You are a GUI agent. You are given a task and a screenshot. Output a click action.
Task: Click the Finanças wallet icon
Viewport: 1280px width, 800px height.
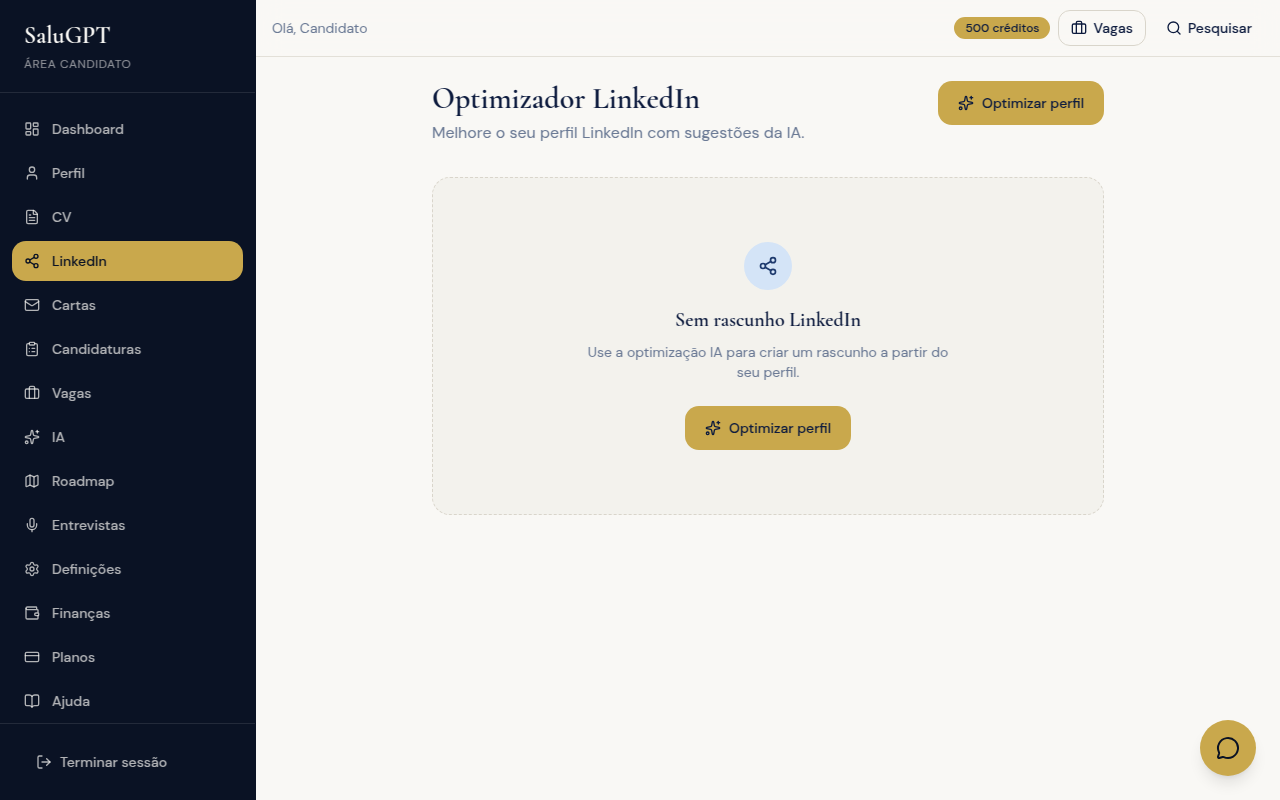(32, 613)
